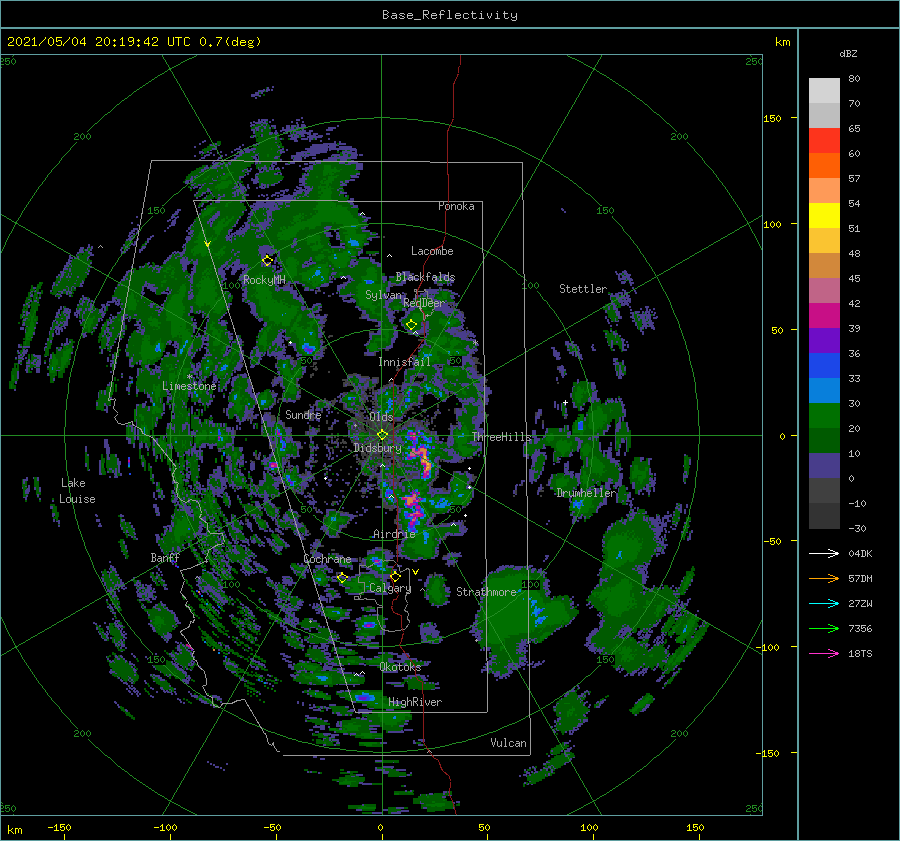Screen dimensions: 900x841
Task: Pick the dark gray -10 to -30 swatch
Action: 824,516
